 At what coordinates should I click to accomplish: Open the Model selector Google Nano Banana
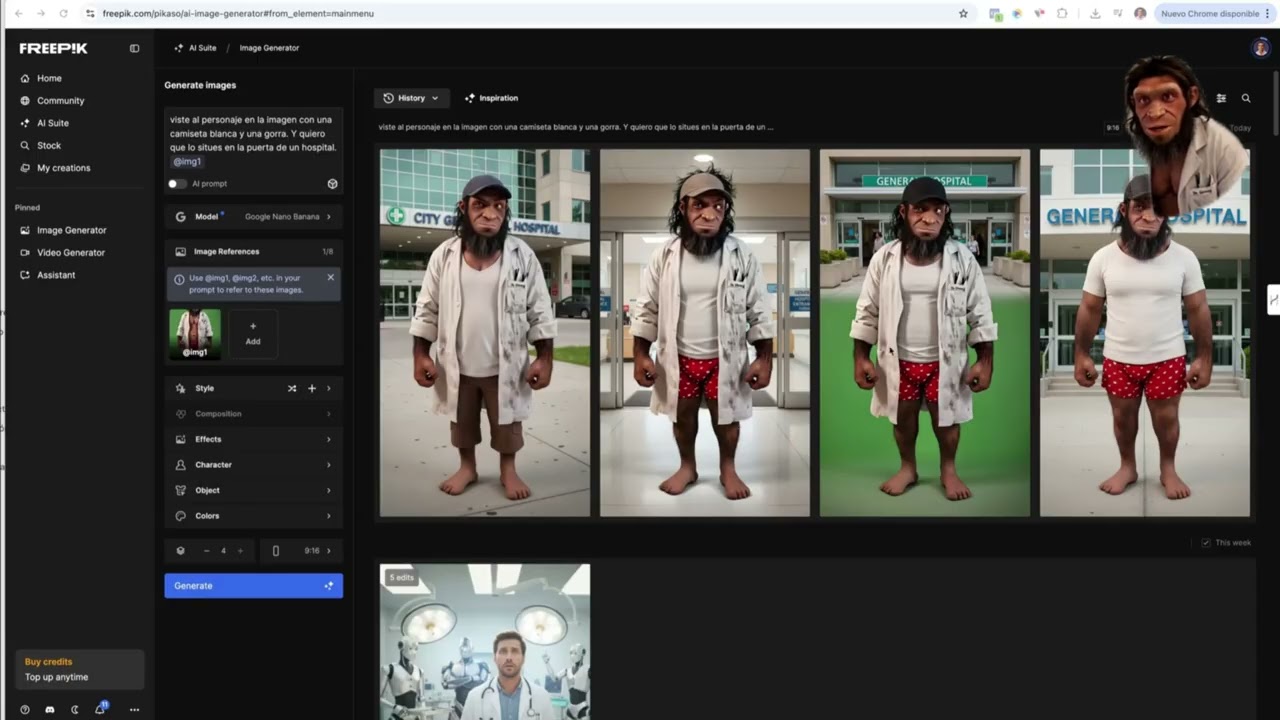coord(253,217)
